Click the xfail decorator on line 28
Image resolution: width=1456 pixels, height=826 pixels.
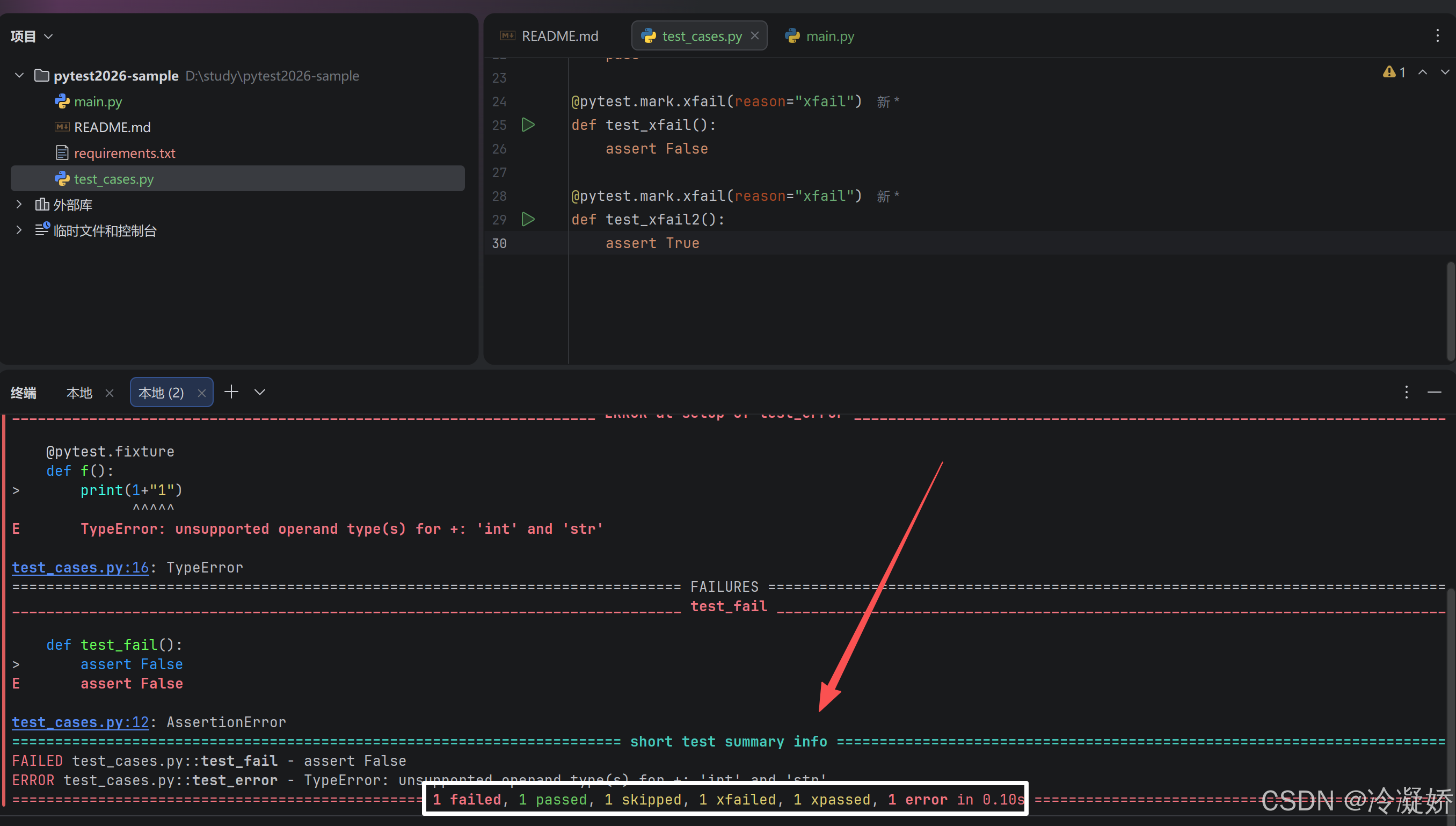[x=717, y=196]
